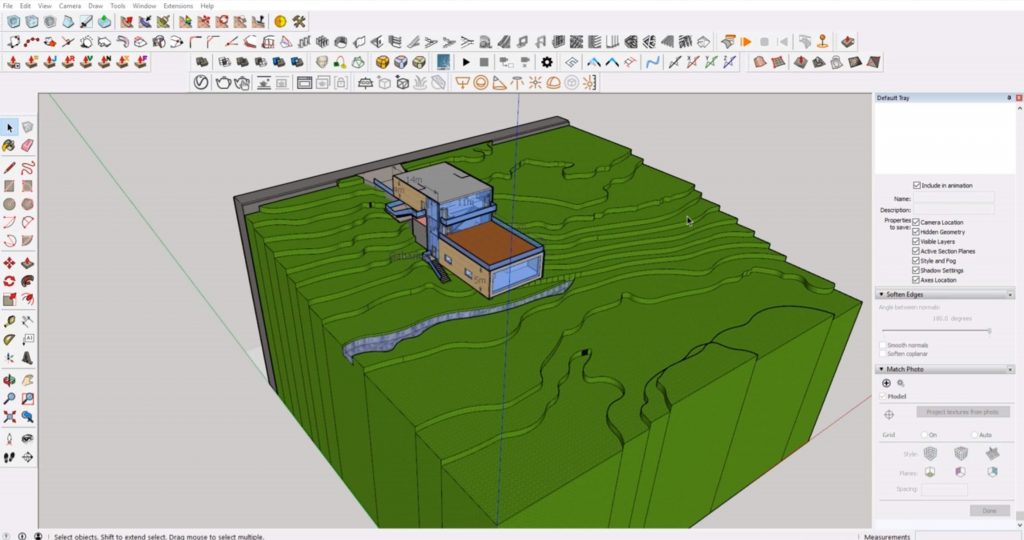Click the Add Scene plus icon in Match Photo
The image size is (1024, 540).
pyautogui.click(x=886, y=383)
